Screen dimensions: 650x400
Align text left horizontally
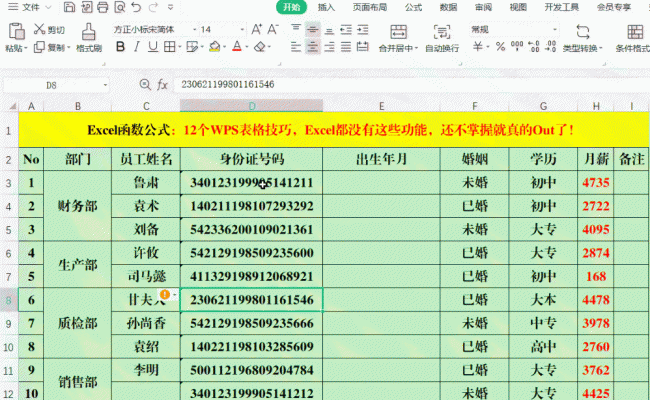click(296, 47)
